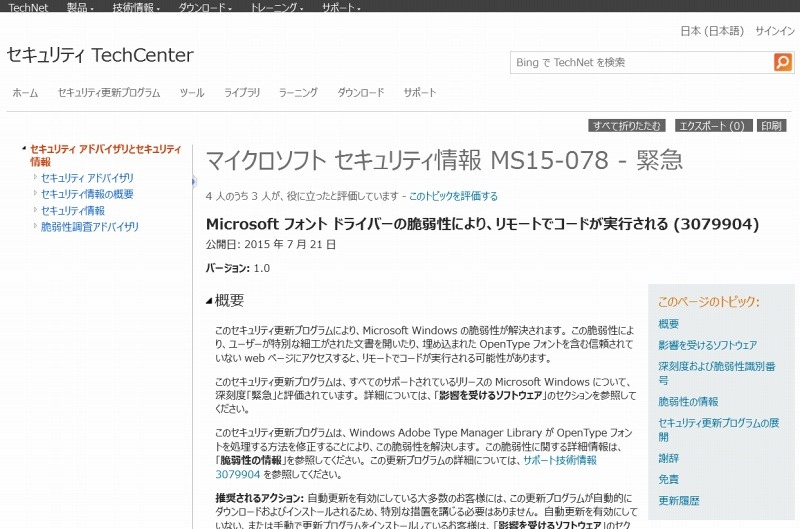
Task: Jump to 影響を受けるソフトウェア in page topics
Action: pos(707,345)
